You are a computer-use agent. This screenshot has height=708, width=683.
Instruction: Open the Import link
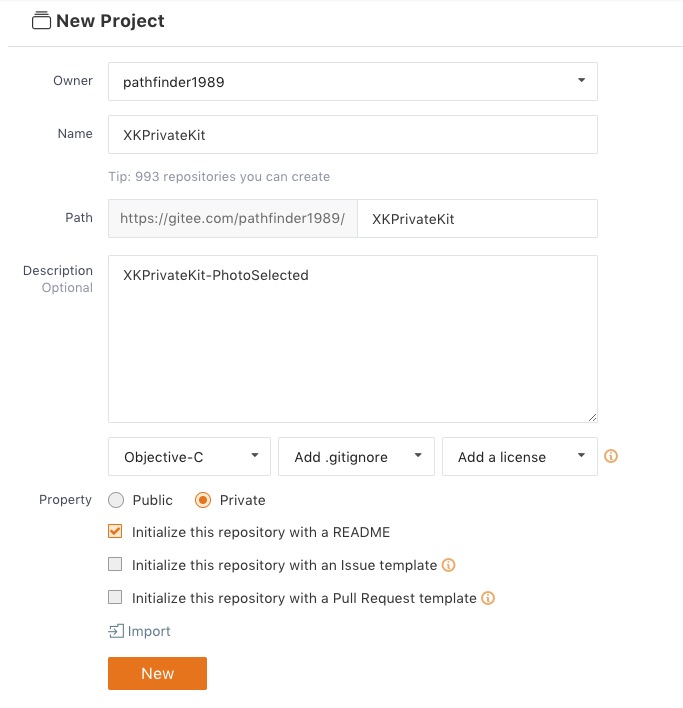(x=149, y=631)
